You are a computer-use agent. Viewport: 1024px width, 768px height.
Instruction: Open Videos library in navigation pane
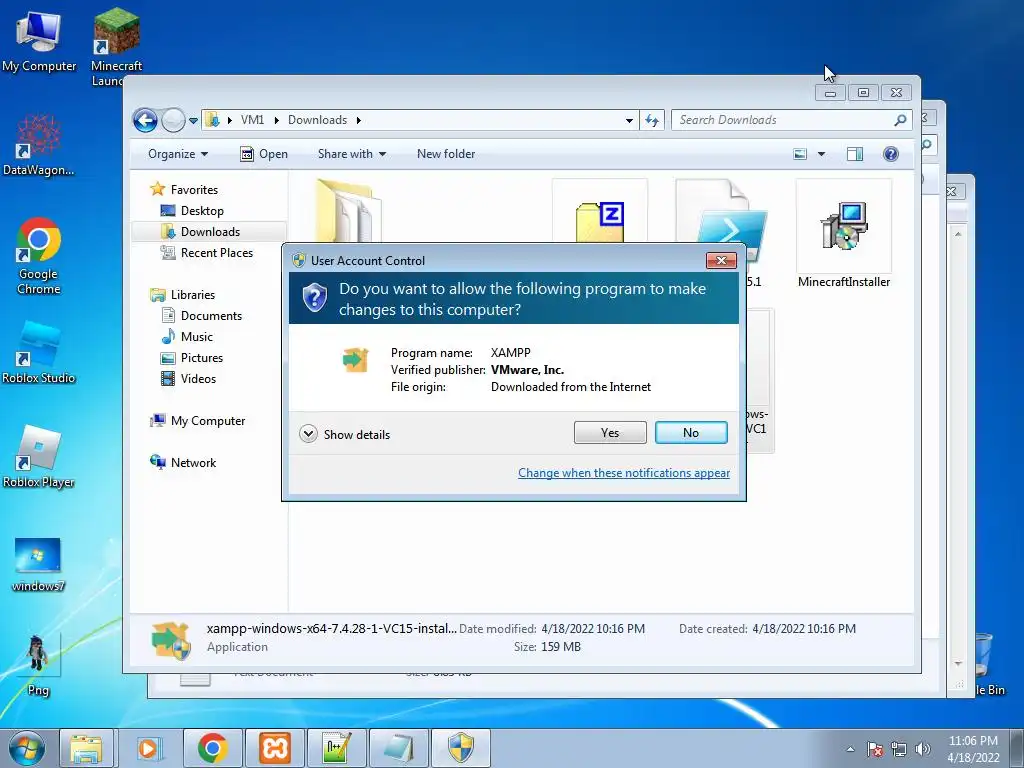click(189, 379)
